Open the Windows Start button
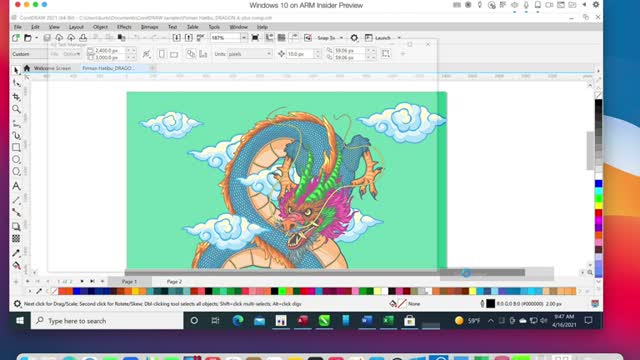The image size is (640, 360). point(20,321)
